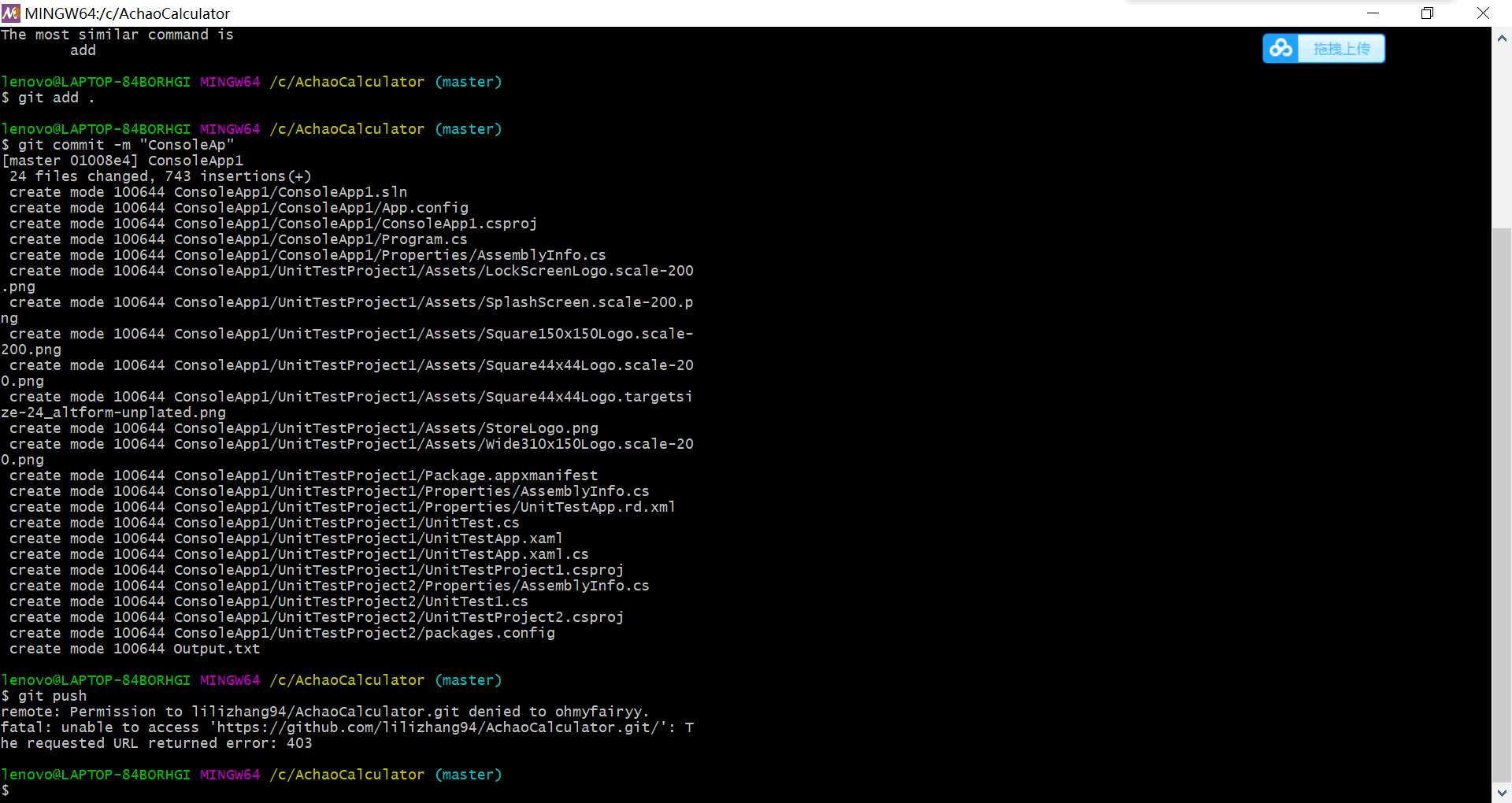
Task: Click the UnitTest.cs line
Action: point(265,523)
